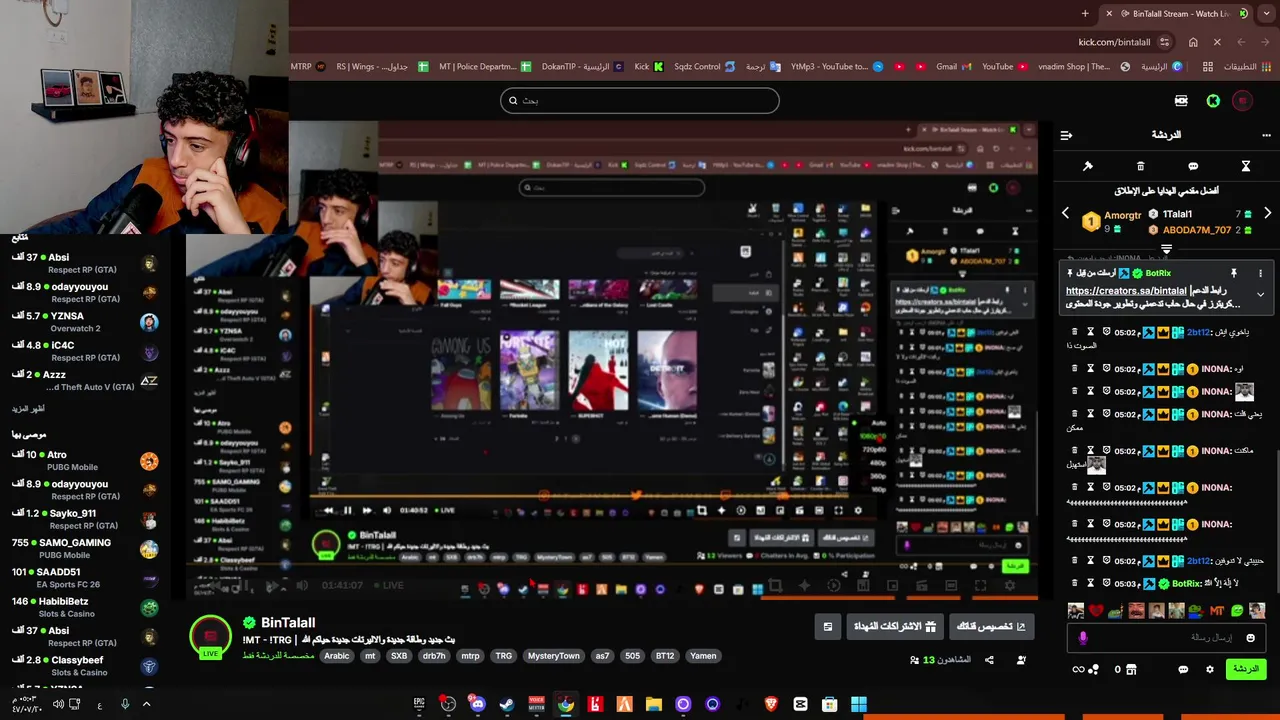1280x720 pixels.
Task: Open the browser tab list dropdown arrow
Action: point(1267,13)
